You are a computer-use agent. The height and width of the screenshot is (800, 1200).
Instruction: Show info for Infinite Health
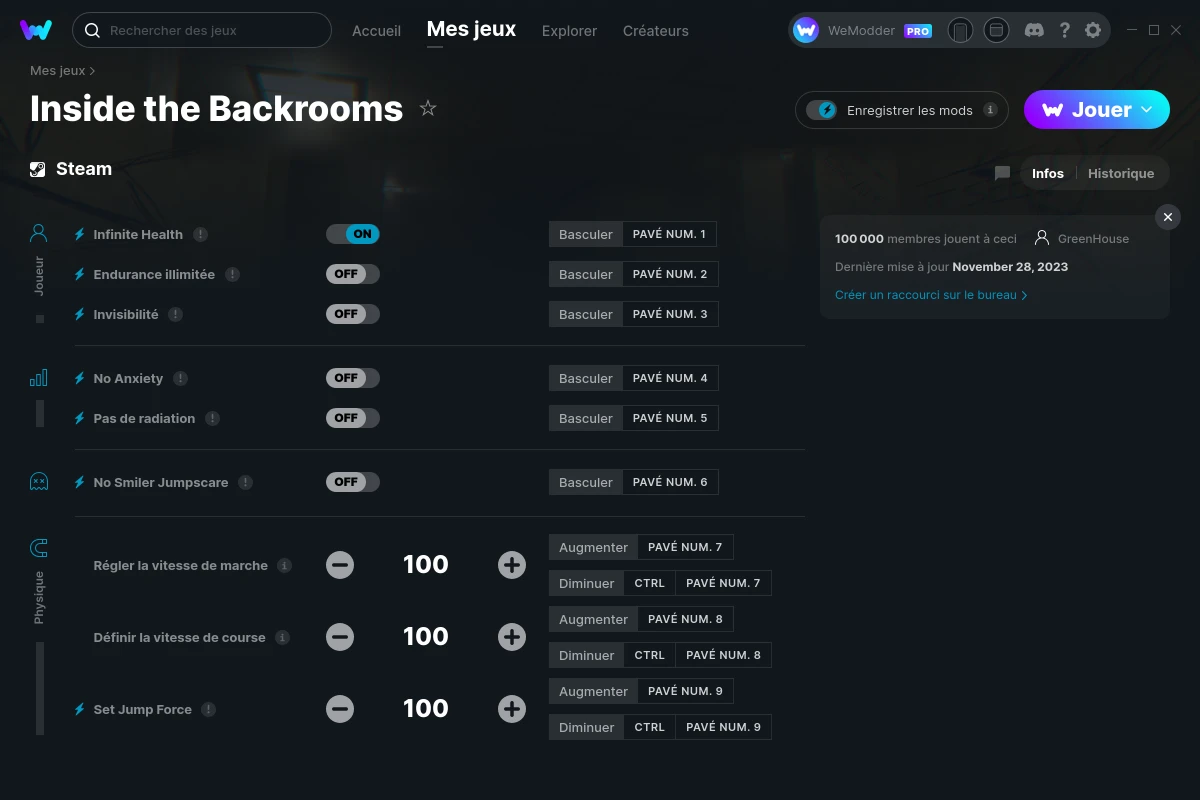pos(200,234)
